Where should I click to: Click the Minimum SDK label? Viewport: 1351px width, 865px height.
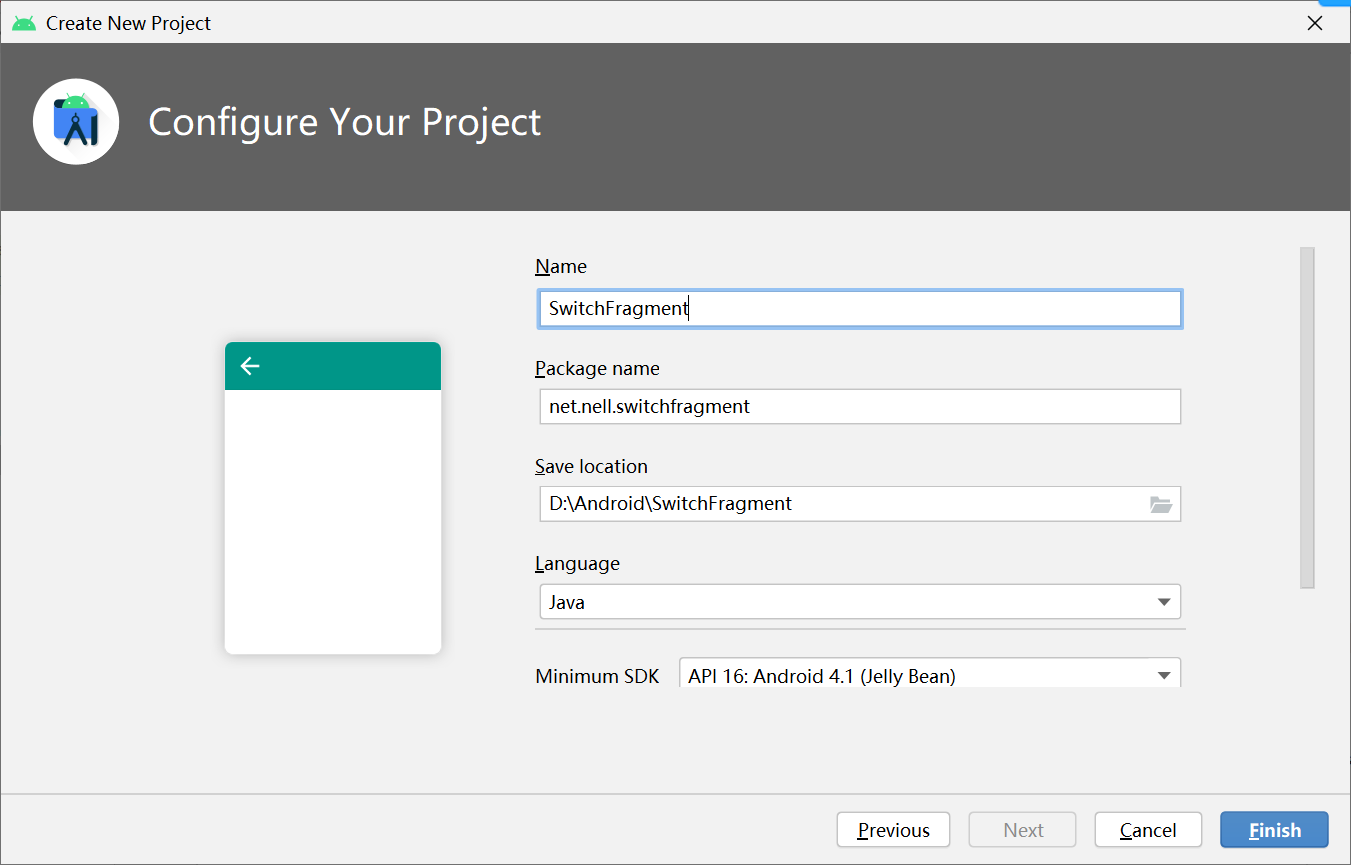click(597, 676)
